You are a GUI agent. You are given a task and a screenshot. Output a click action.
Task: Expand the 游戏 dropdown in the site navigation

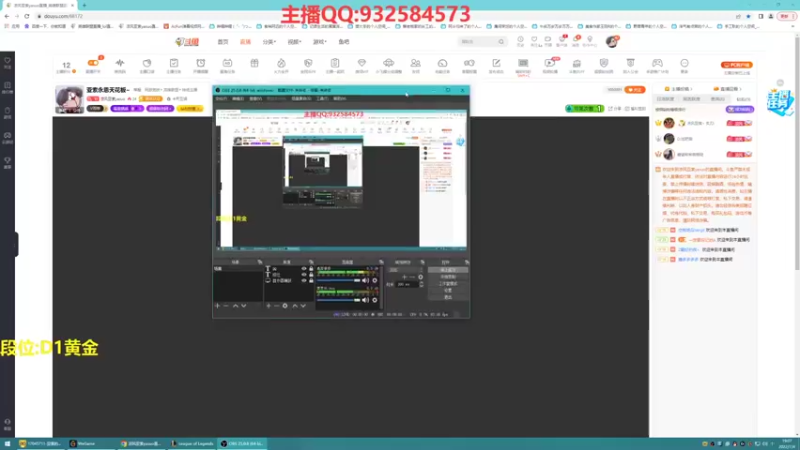pyautogui.click(x=319, y=42)
